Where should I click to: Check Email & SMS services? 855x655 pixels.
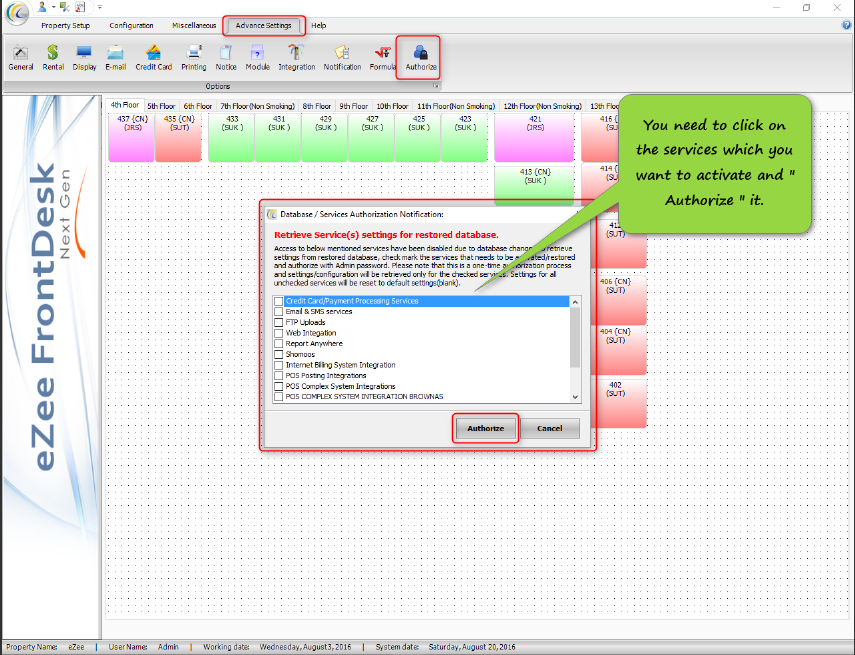click(279, 311)
